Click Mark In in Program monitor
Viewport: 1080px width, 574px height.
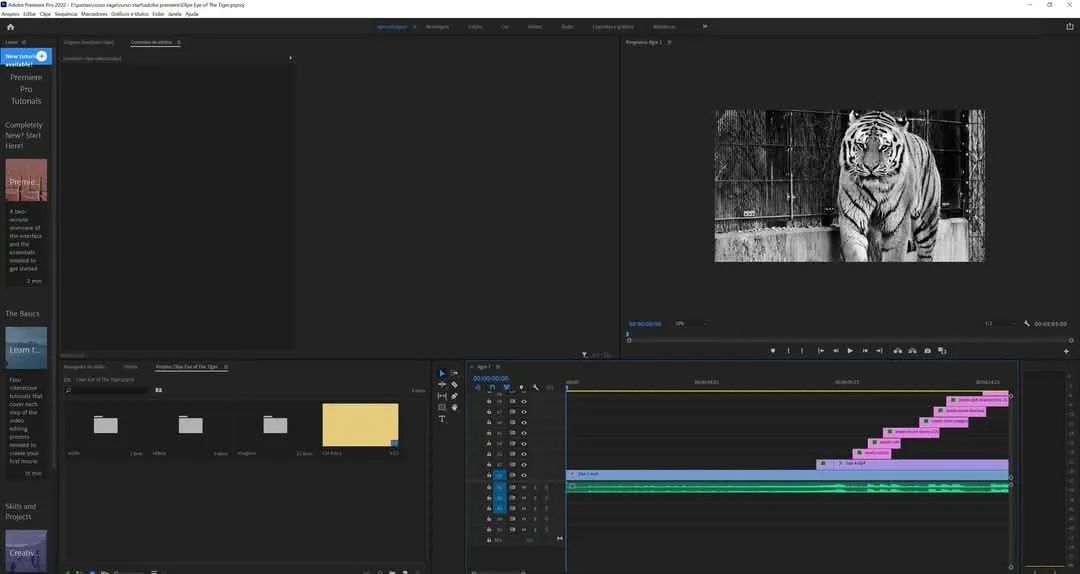[789, 351]
